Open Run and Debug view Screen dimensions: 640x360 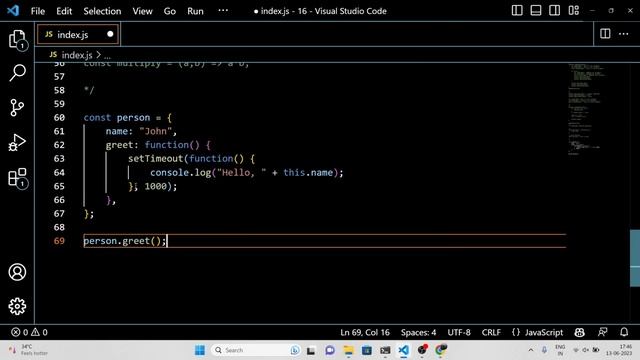click(17, 142)
